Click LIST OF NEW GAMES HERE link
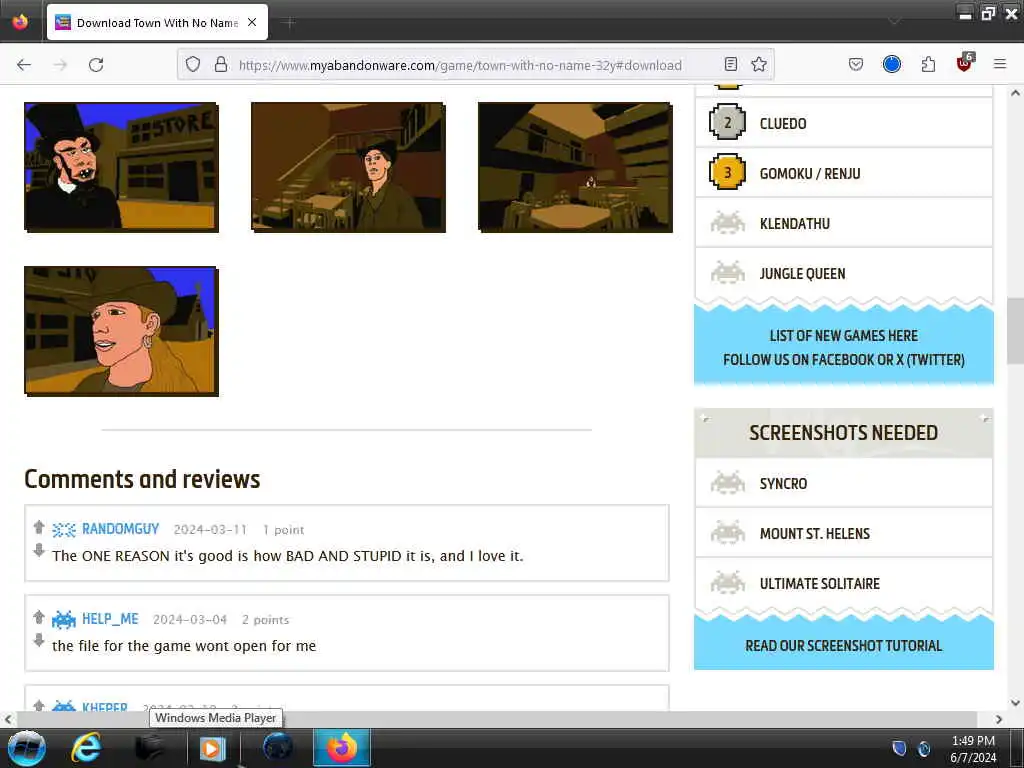 click(844, 336)
